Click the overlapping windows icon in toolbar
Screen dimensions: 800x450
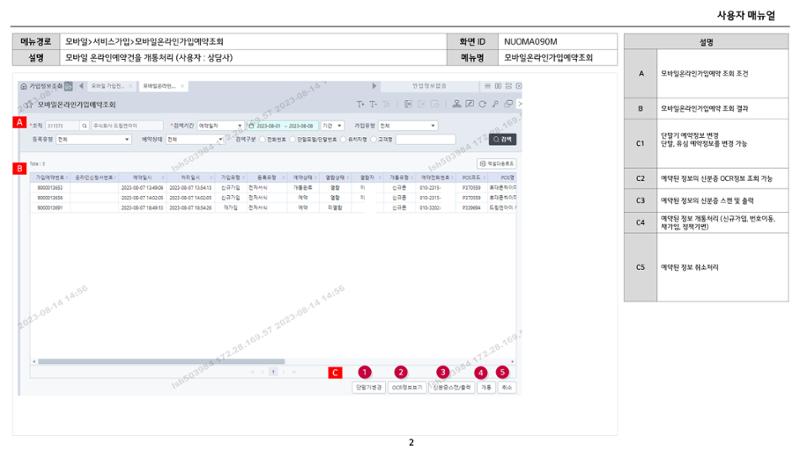click(x=508, y=104)
